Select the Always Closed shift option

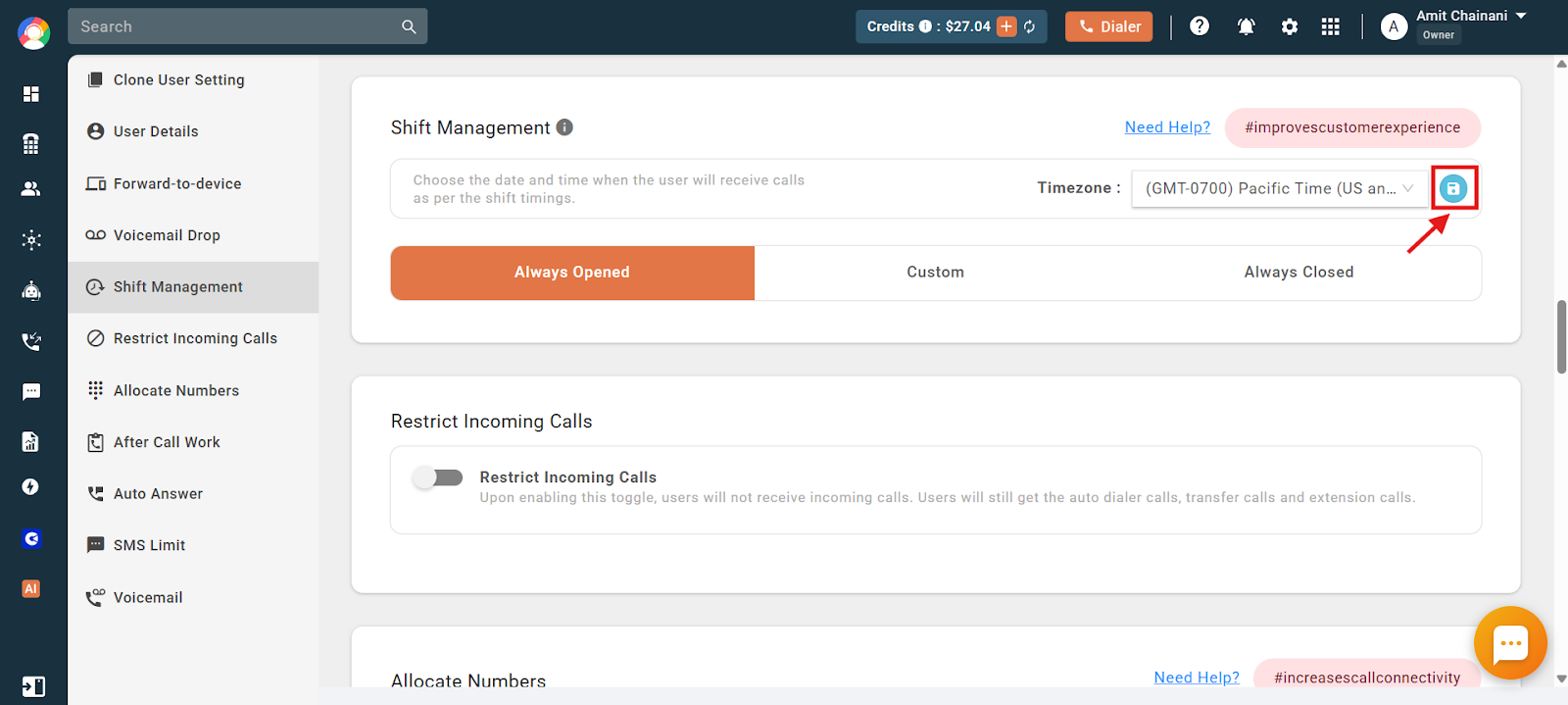pyautogui.click(x=1298, y=273)
